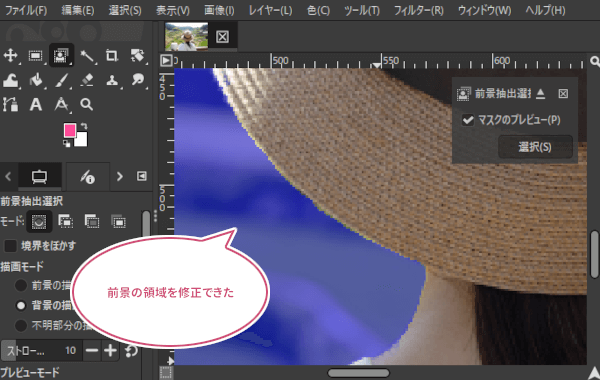Image resolution: width=600 pixels, height=380 pixels.
Task: Select the Bucket Fill tool
Action: pos(36,80)
